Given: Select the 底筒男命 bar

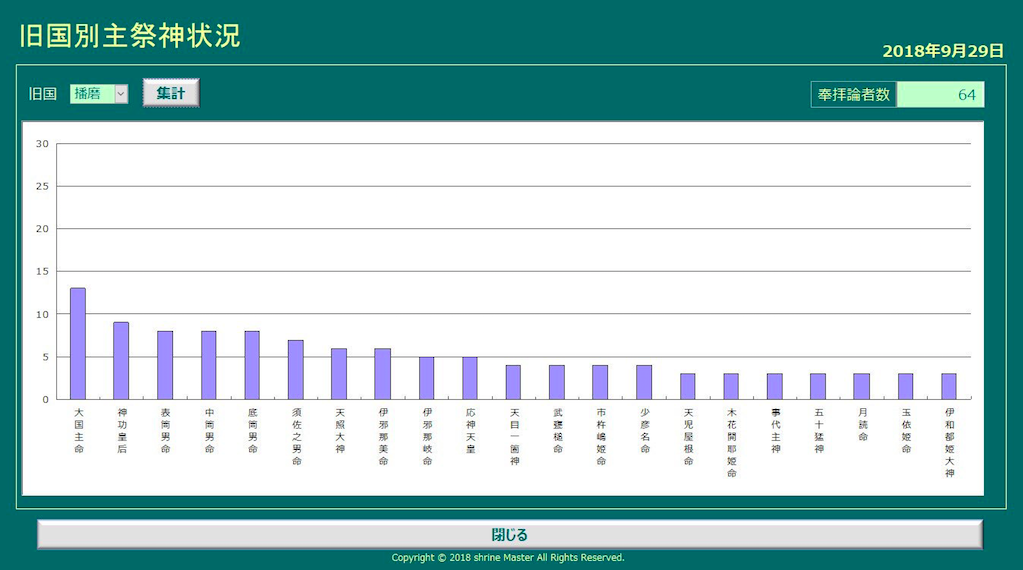Looking at the screenshot, I should [x=252, y=365].
